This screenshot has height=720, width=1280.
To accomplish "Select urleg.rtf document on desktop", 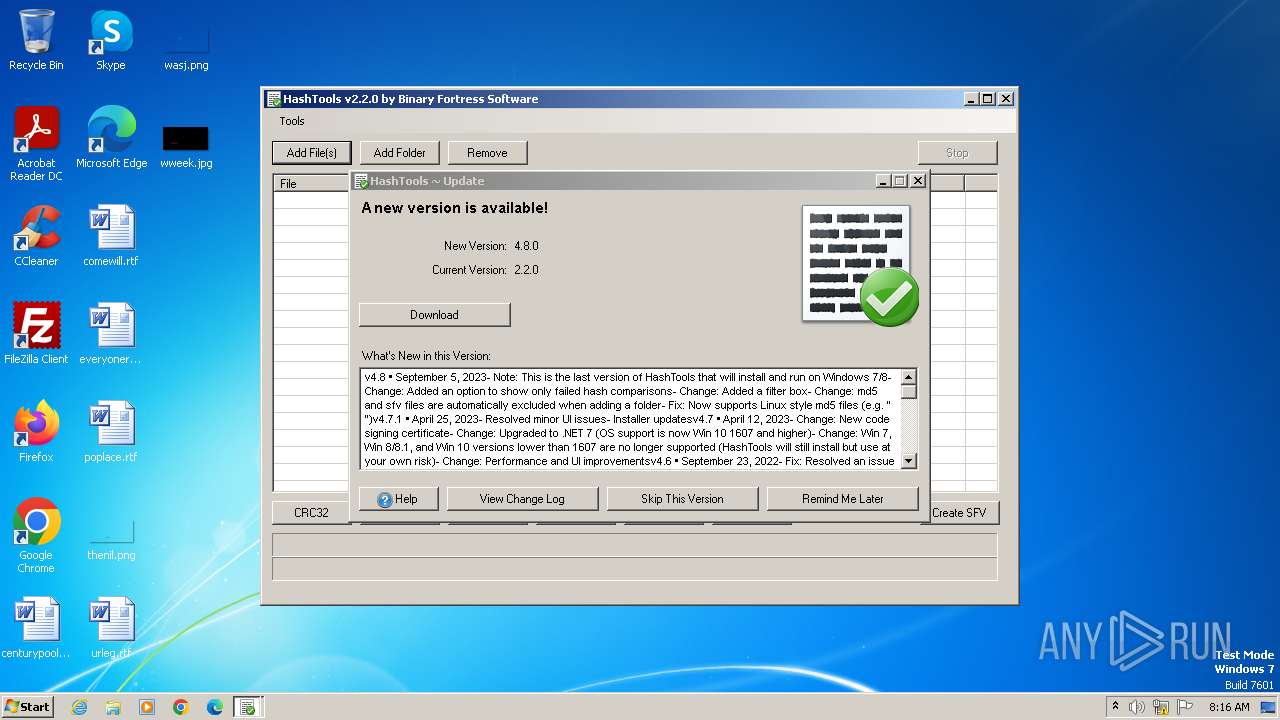I will tap(111, 628).
